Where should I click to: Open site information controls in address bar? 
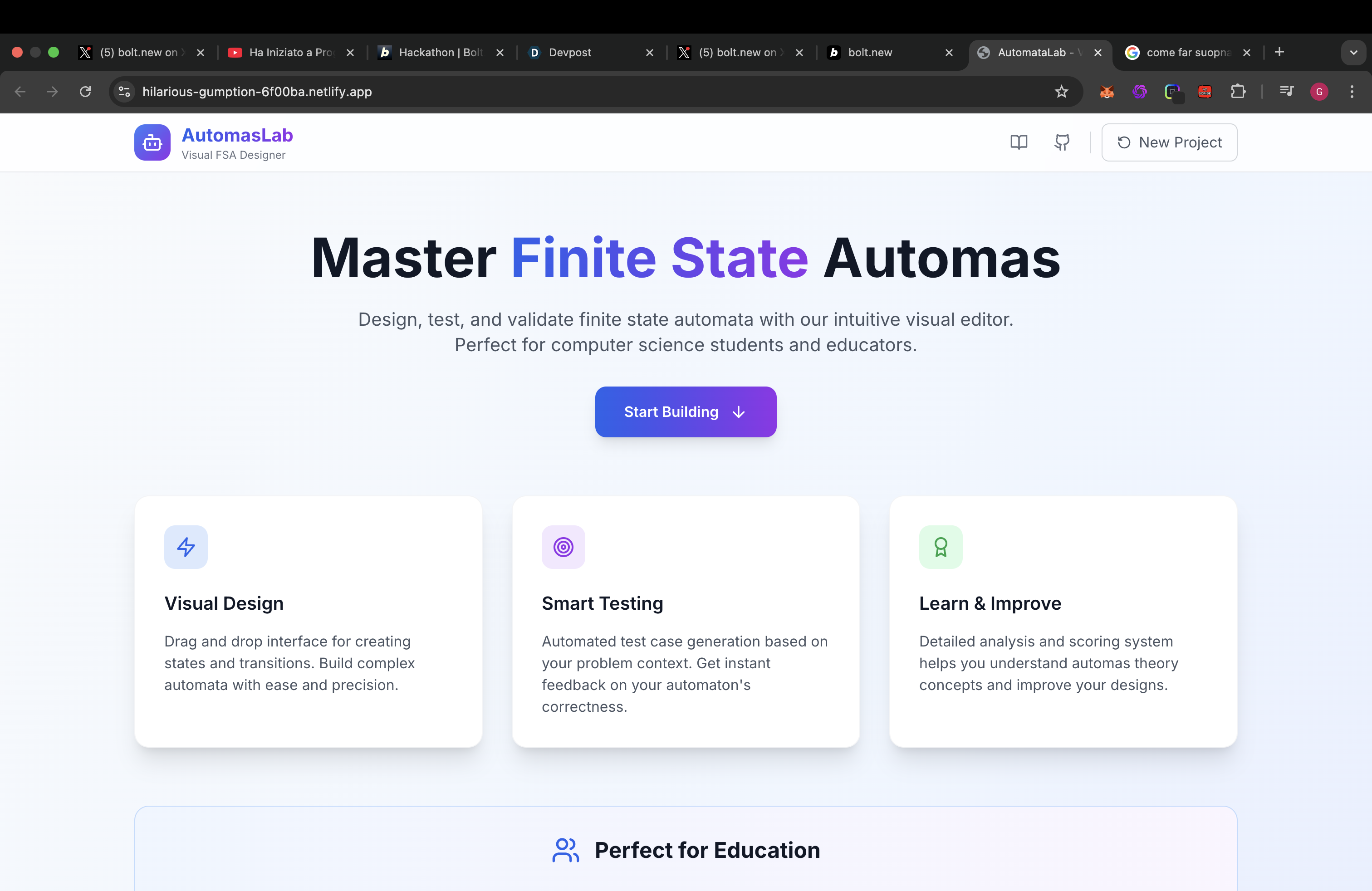(x=124, y=92)
